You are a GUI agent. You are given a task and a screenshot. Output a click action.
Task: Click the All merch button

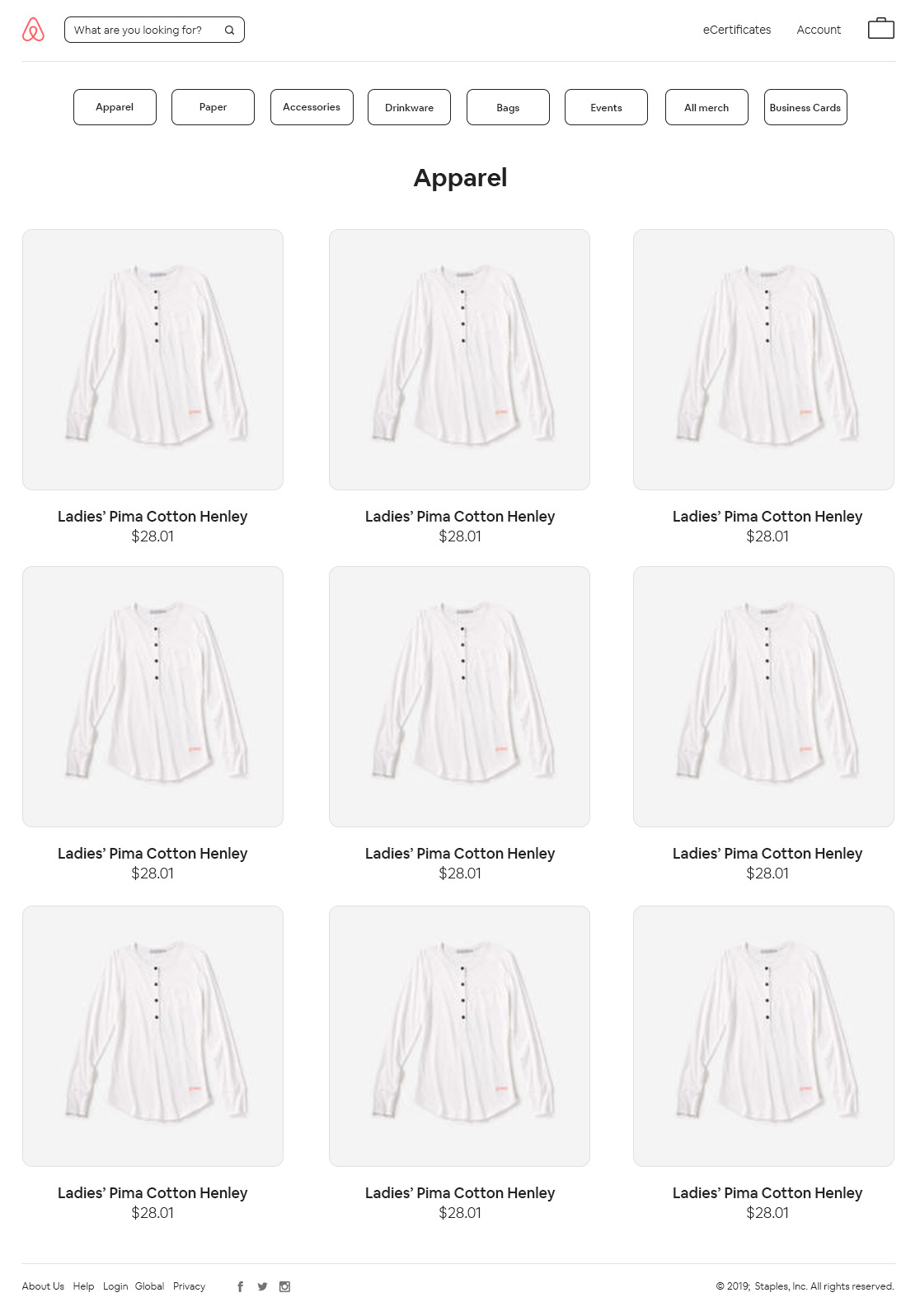(706, 107)
